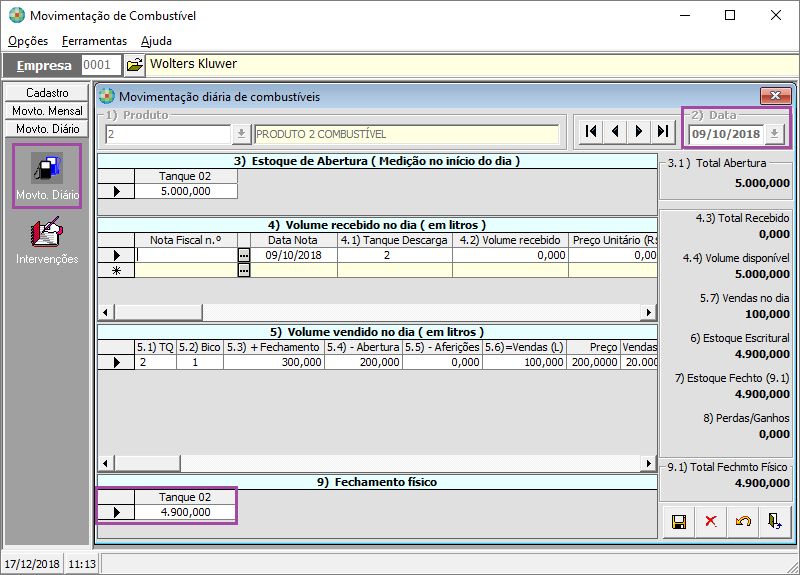Click the Volume recebido horizontal scrollbar thumb
800x575 pixels.
pyautogui.click(x=159, y=312)
